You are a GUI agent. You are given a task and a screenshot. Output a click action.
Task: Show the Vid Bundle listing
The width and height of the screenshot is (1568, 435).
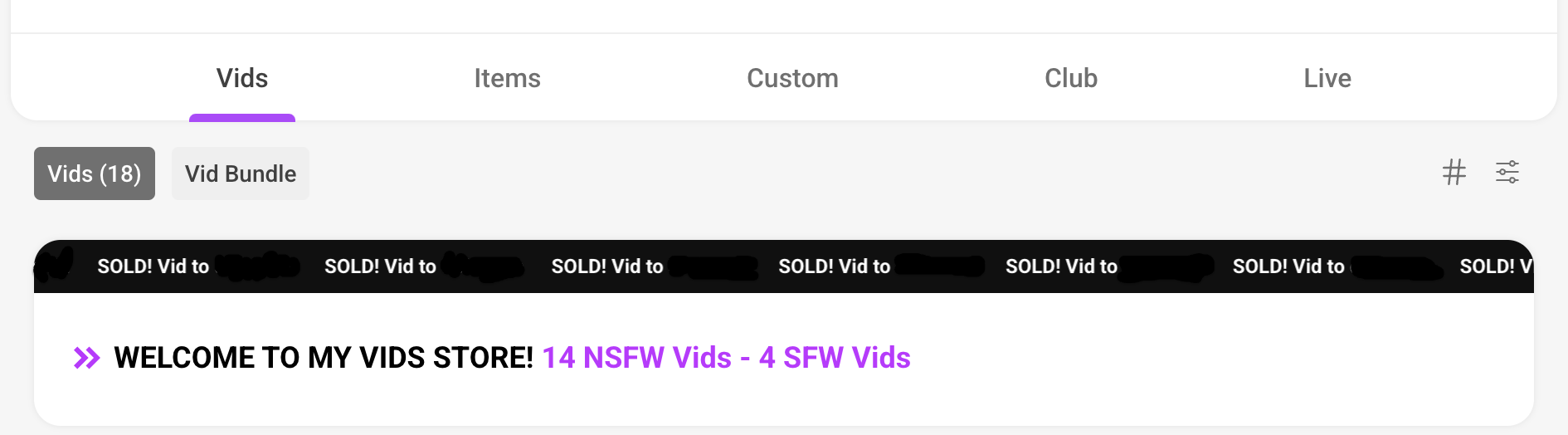click(241, 174)
